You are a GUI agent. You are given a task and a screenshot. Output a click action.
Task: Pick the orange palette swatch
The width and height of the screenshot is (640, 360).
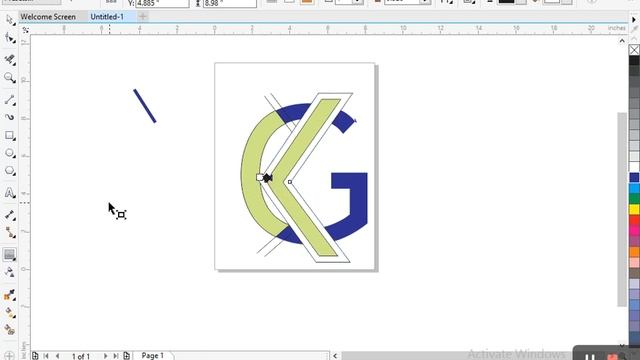[634, 251]
